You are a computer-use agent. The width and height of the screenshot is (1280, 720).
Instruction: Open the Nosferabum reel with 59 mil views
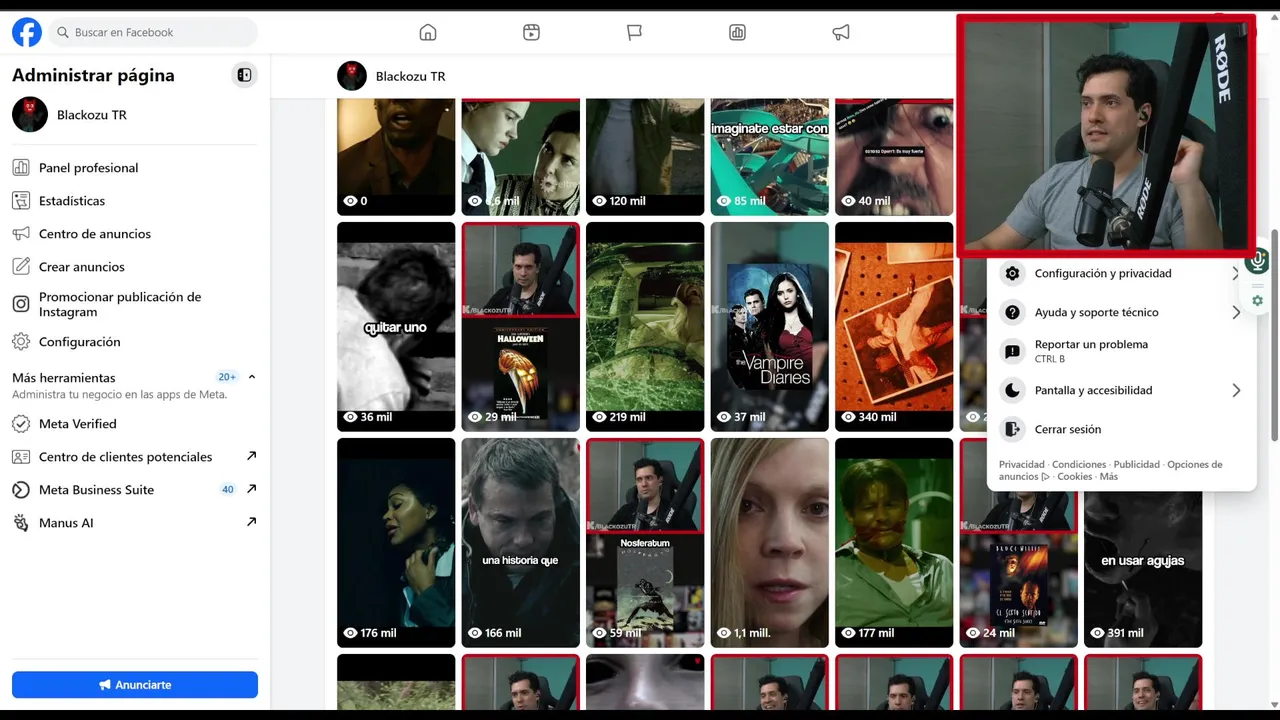[x=645, y=543]
